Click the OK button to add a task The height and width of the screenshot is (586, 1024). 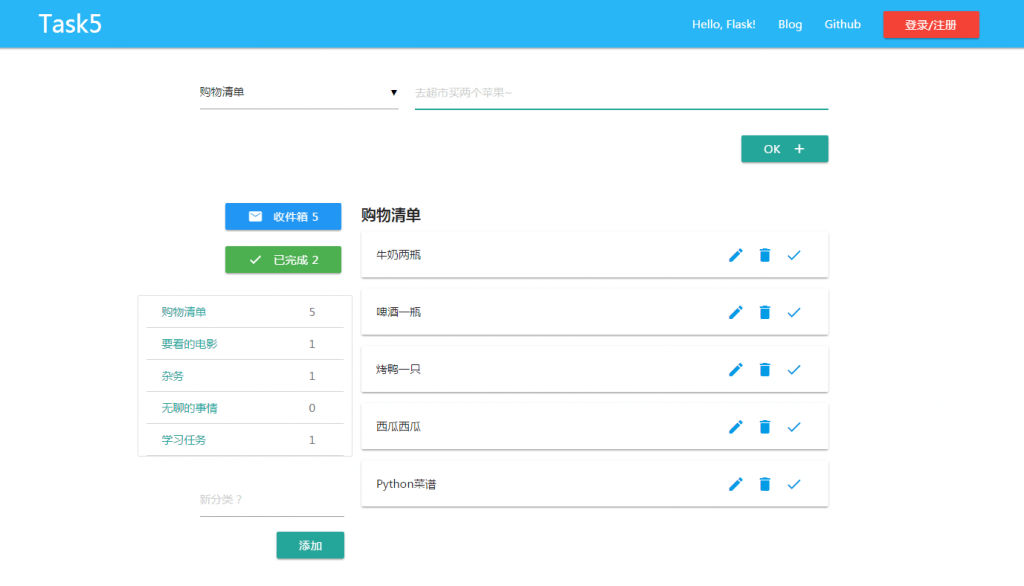784,147
